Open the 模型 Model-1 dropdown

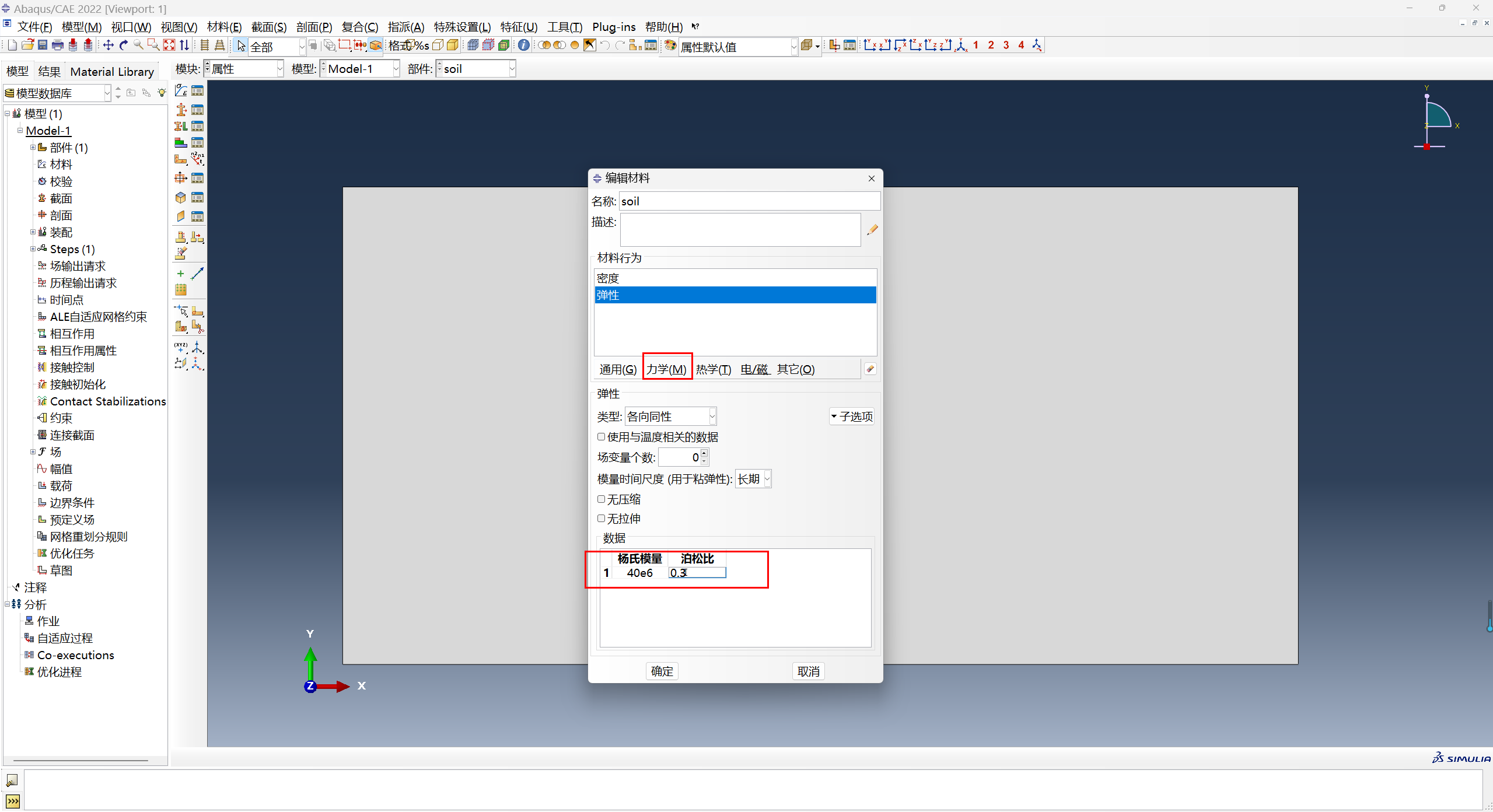pos(360,69)
